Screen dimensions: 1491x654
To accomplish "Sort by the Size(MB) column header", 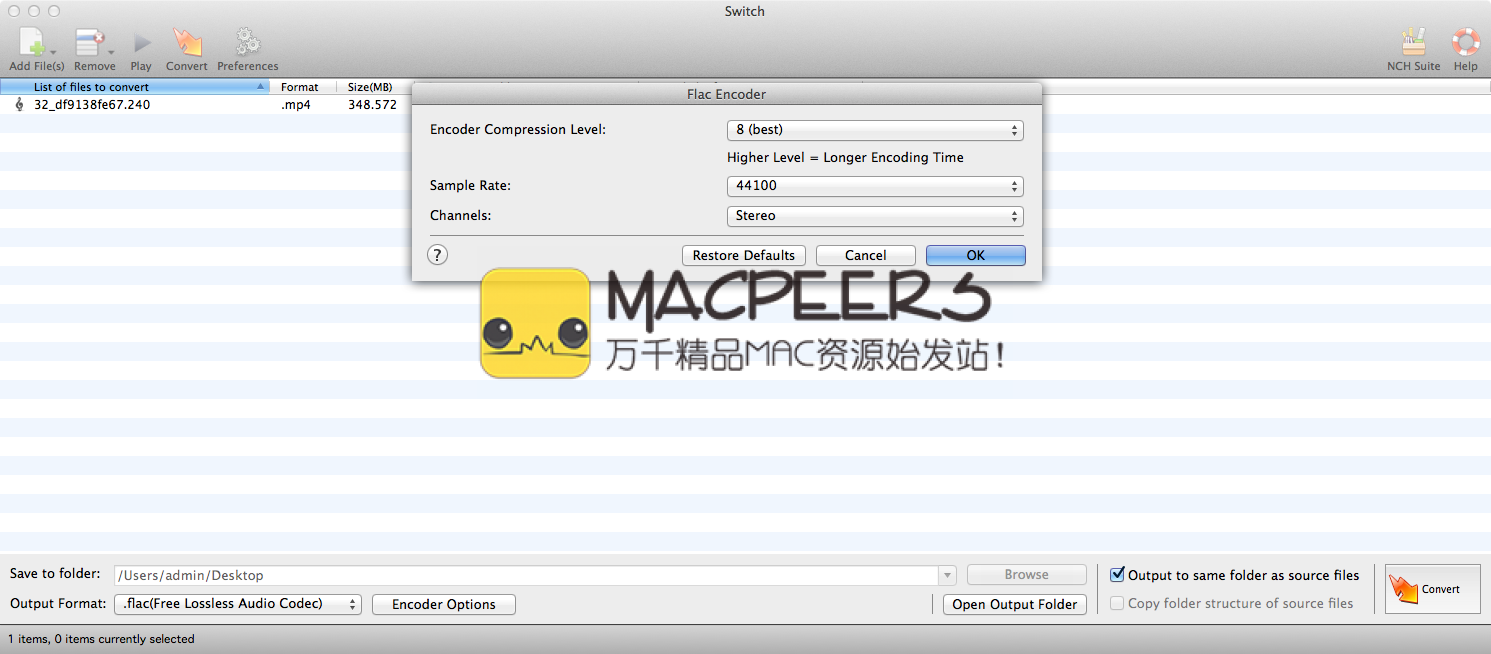I will [x=370, y=87].
